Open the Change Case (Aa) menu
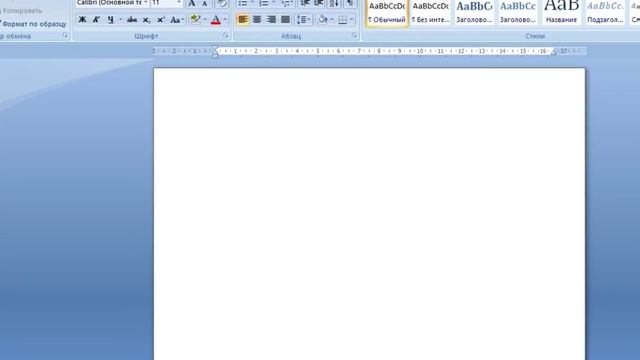This screenshot has height=360, width=640. click(x=177, y=20)
